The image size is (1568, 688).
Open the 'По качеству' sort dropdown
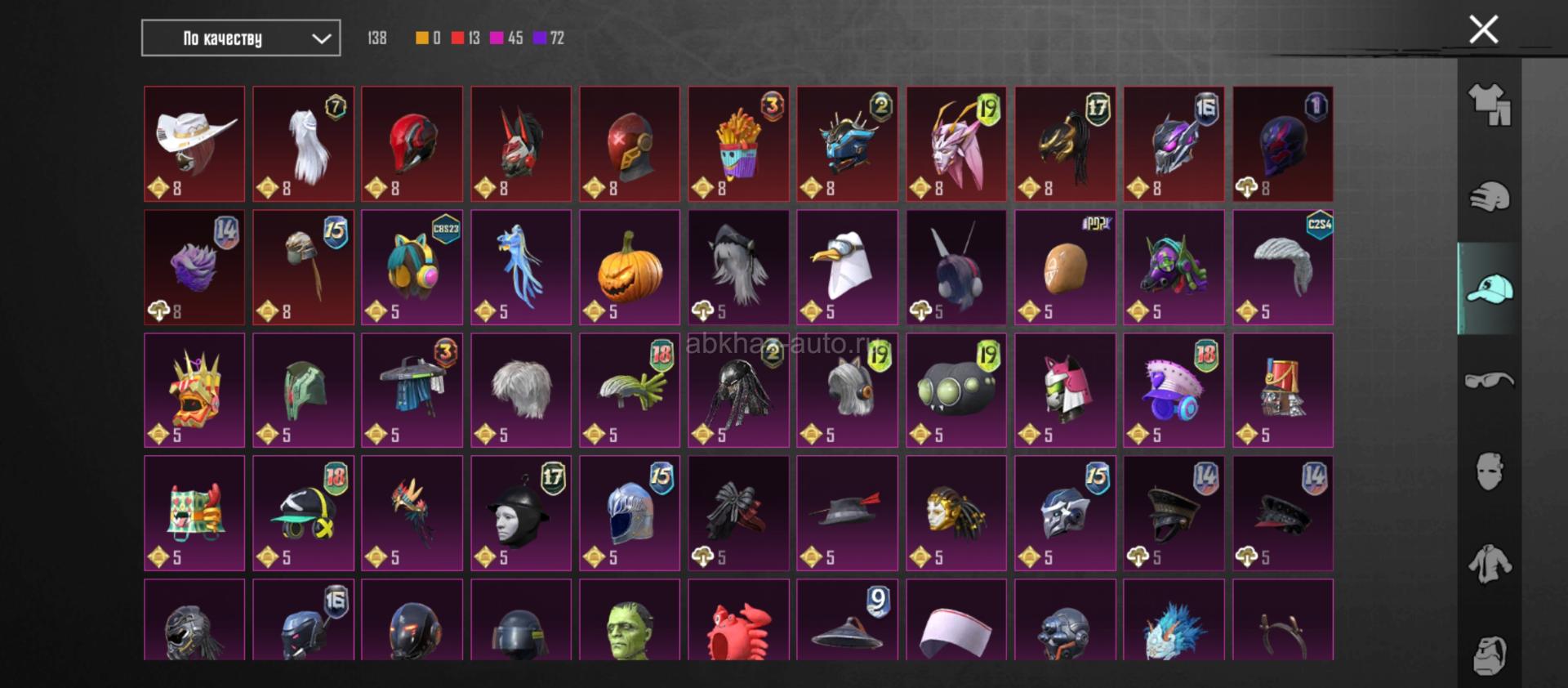(241, 38)
